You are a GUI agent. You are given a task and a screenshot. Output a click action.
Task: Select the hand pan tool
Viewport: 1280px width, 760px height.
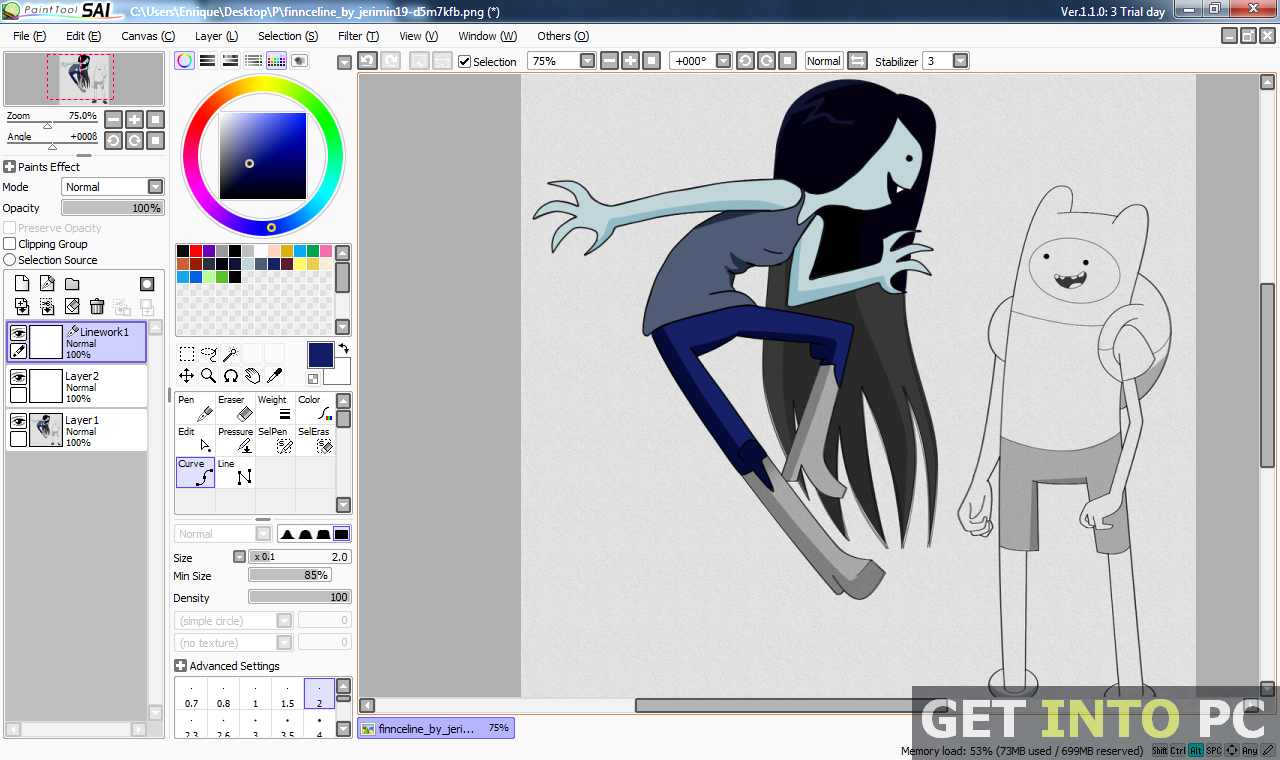(x=252, y=376)
